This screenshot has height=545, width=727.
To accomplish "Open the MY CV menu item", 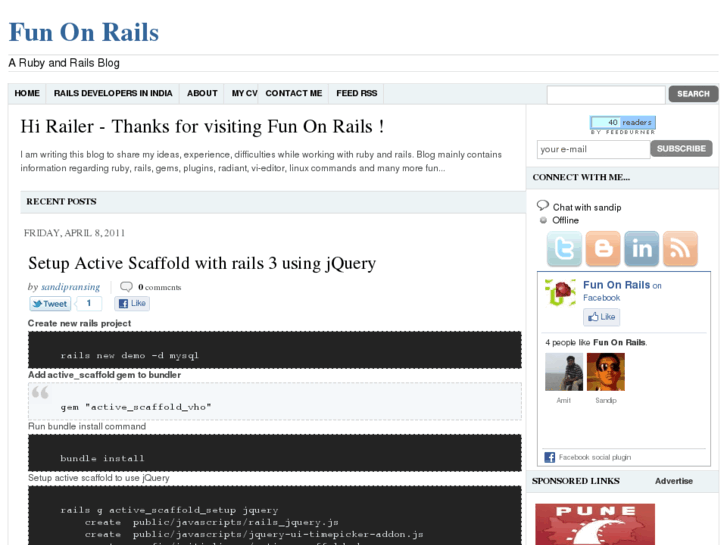I will pos(244,93).
